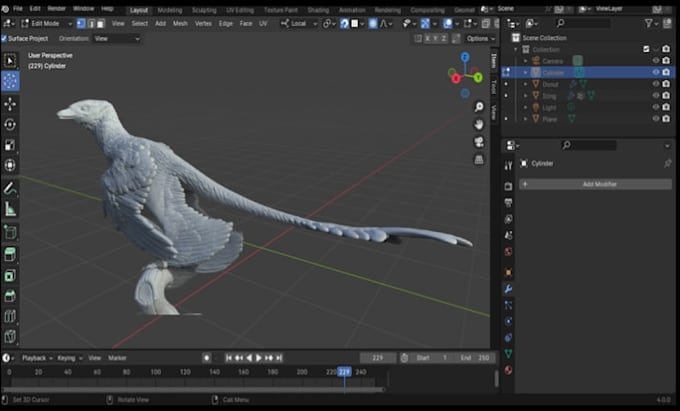This screenshot has height=411, width=680.
Task: Hide the Light object via eye icon
Action: pos(656,107)
